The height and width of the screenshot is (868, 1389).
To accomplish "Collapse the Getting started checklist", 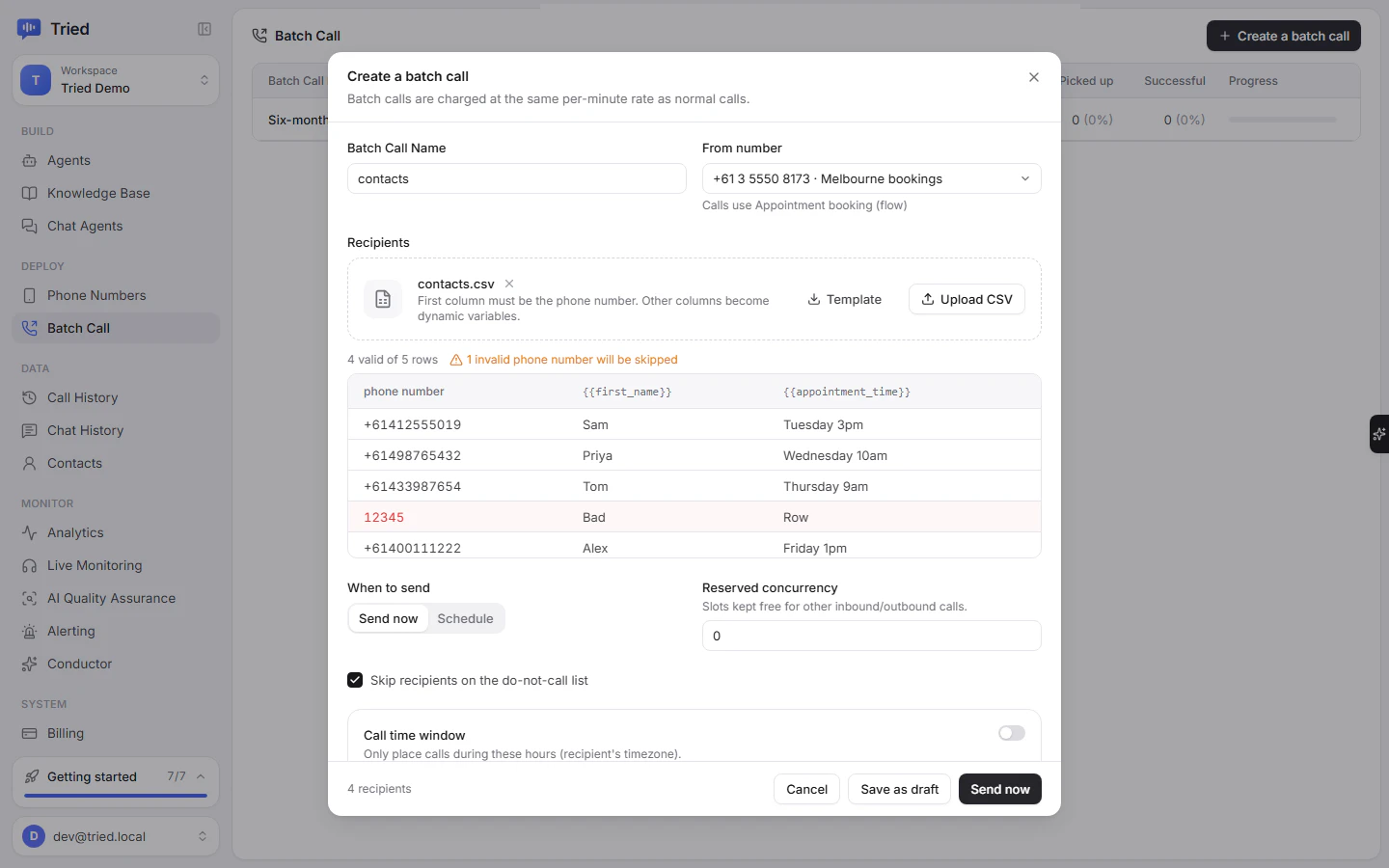I will click(201, 776).
